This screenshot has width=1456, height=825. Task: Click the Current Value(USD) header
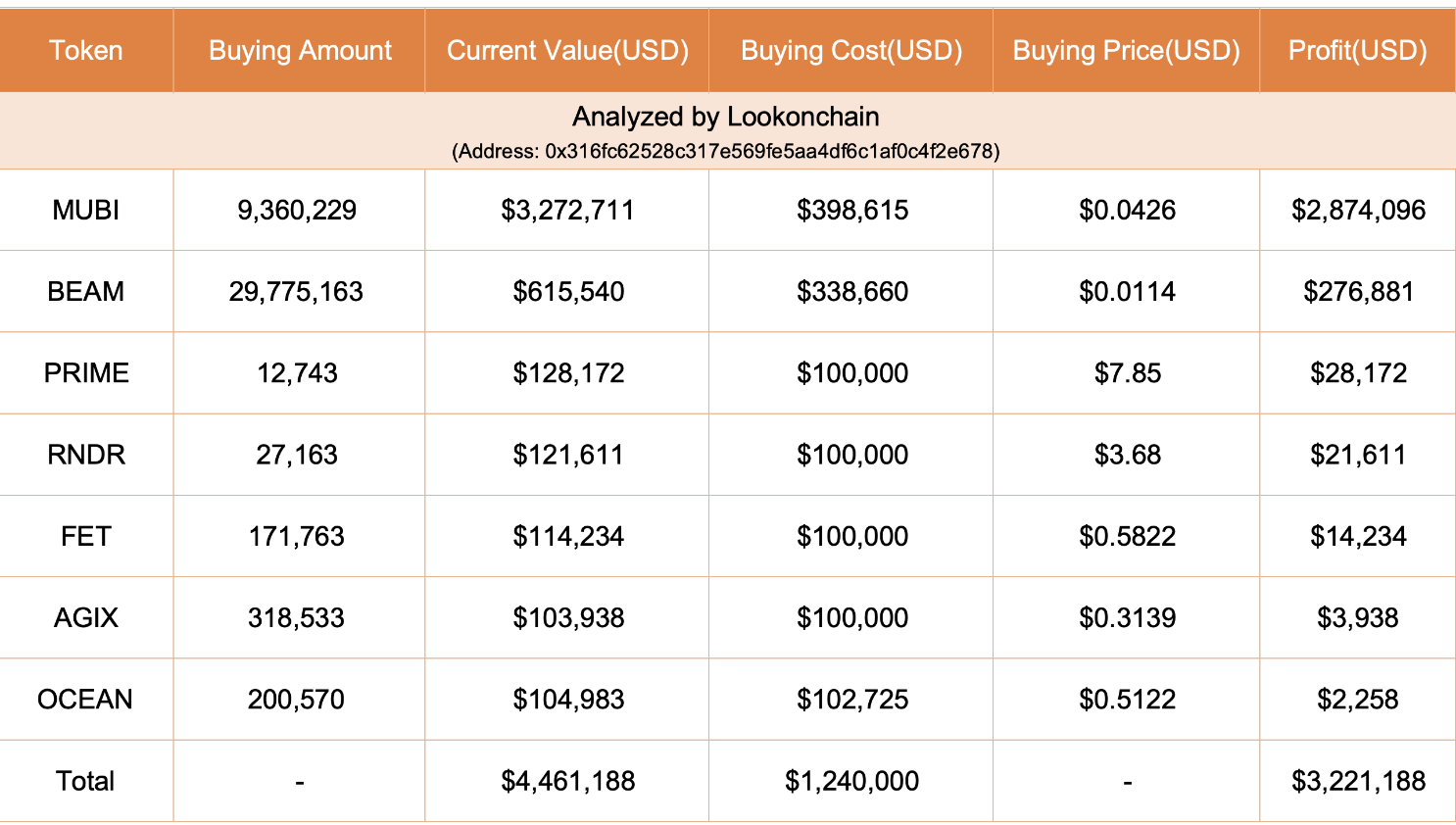pos(567,51)
